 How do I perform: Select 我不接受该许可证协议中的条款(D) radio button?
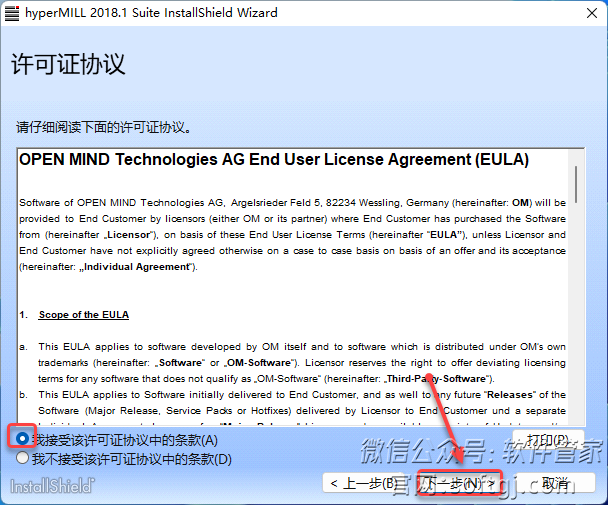(x=22, y=458)
